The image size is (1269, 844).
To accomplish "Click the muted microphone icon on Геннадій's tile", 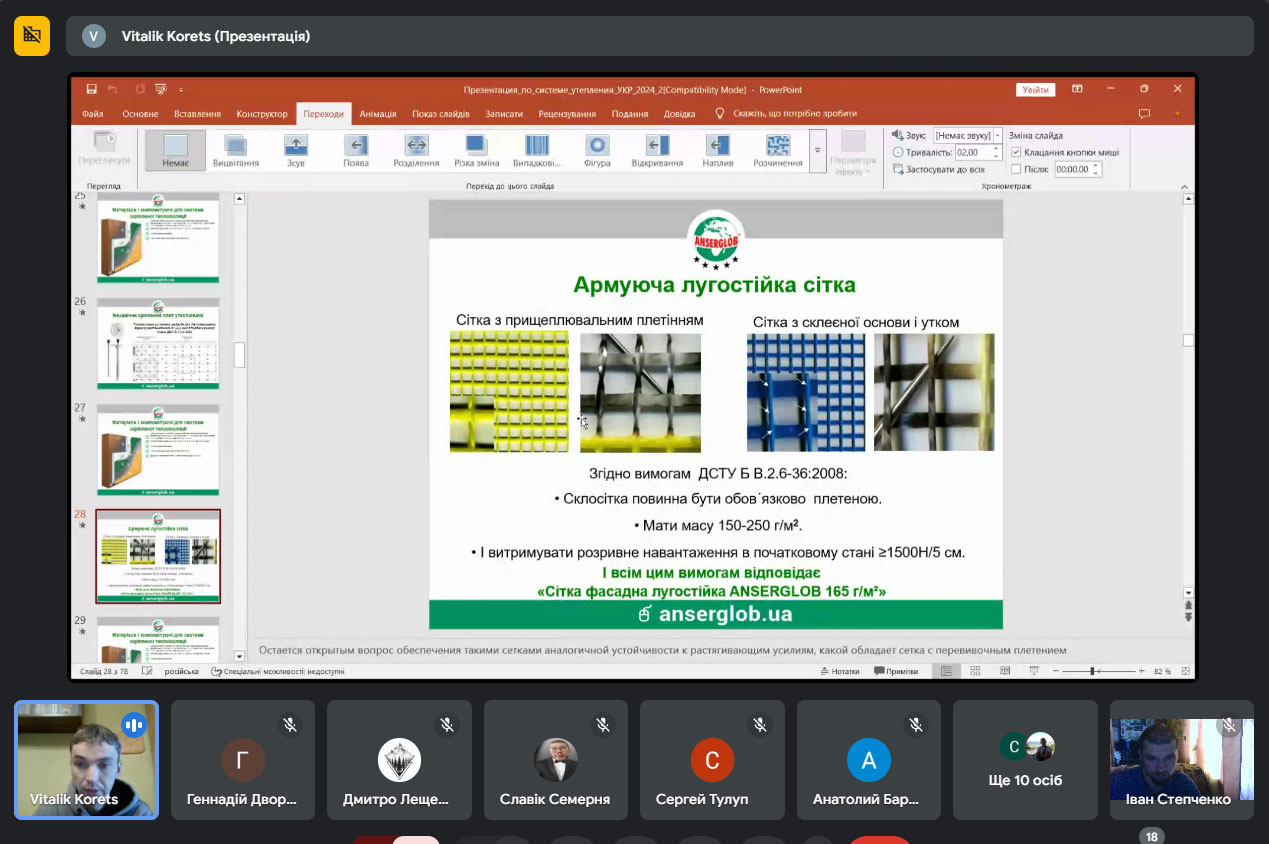I will (290, 725).
